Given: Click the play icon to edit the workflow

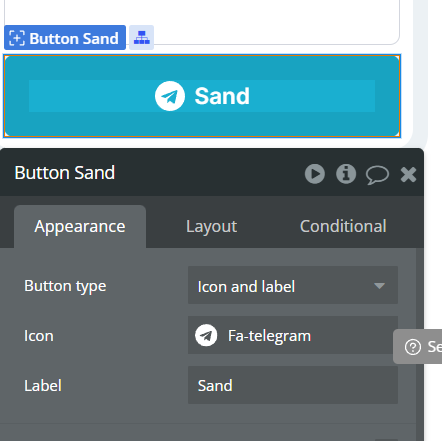Looking at the screenshot, I should click(315, 174).
